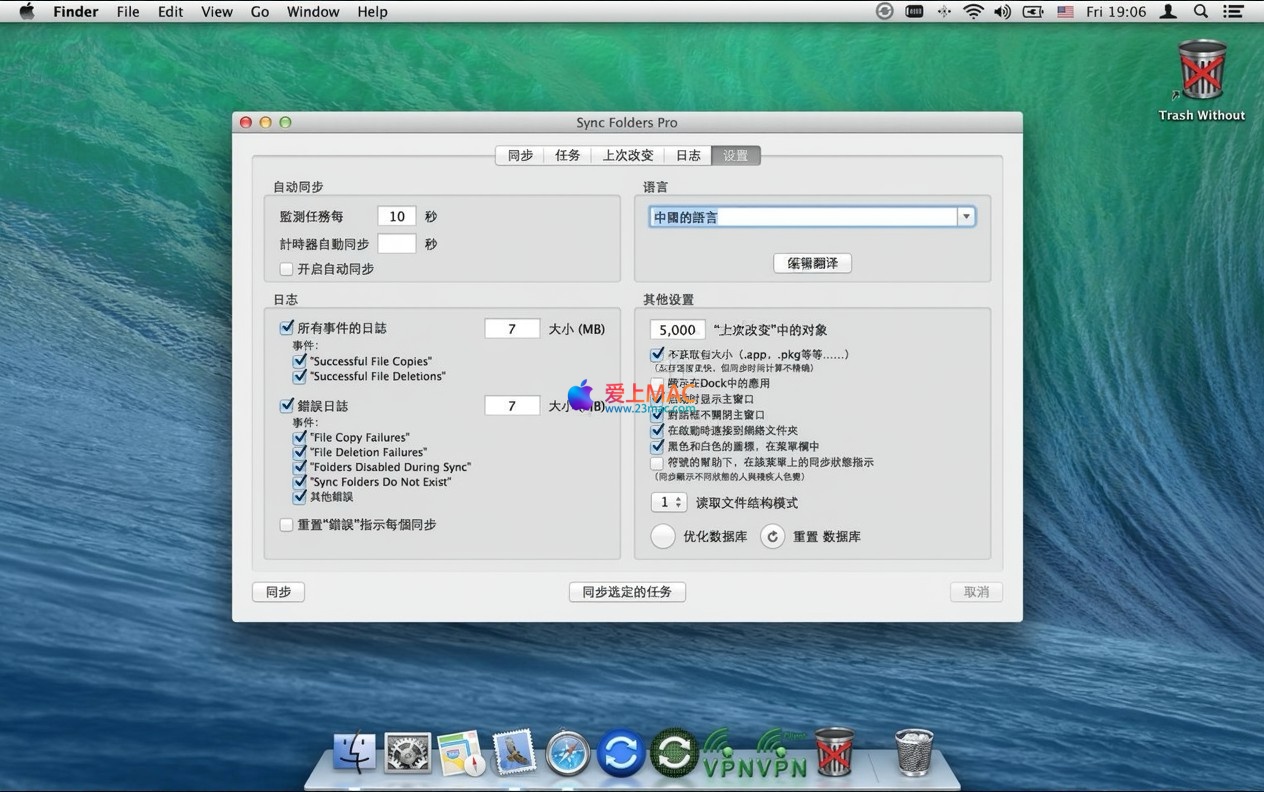
Task: Open the Trash Without desktop icon
Action: pyautogui.click(x=1201, y=72)
